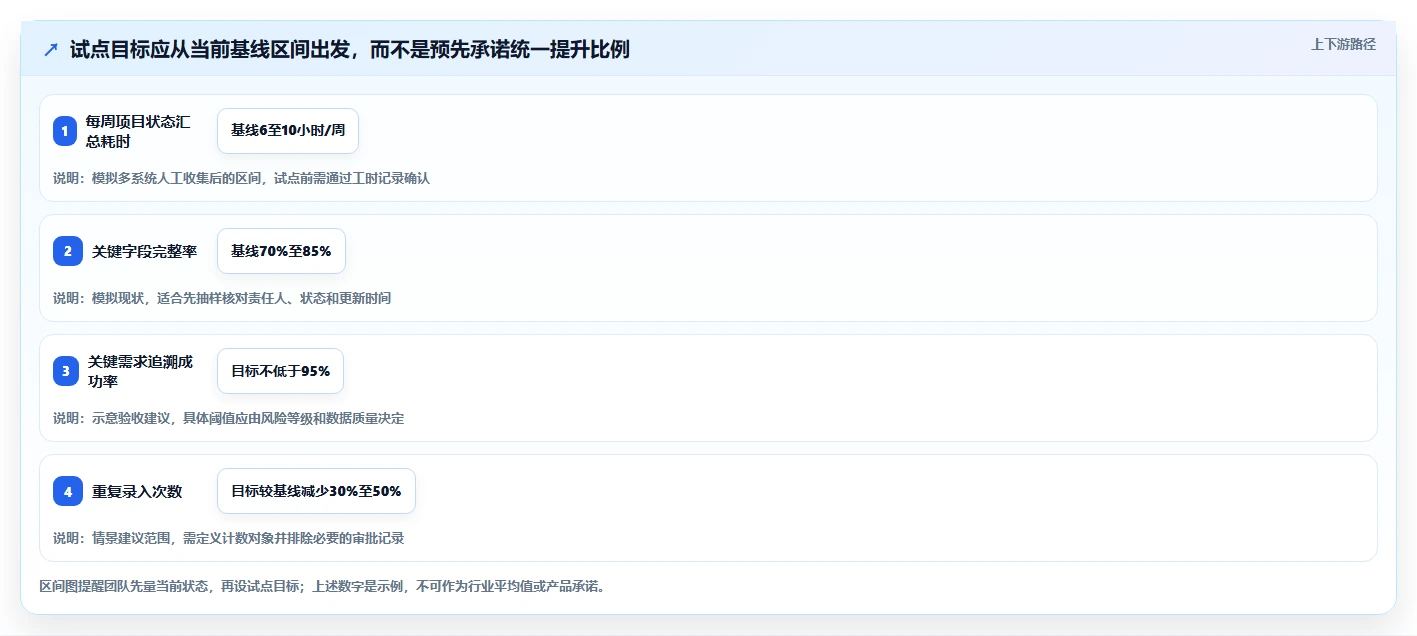Select the 目标较基线减少30%至50% value chip

tap(316, 491)
